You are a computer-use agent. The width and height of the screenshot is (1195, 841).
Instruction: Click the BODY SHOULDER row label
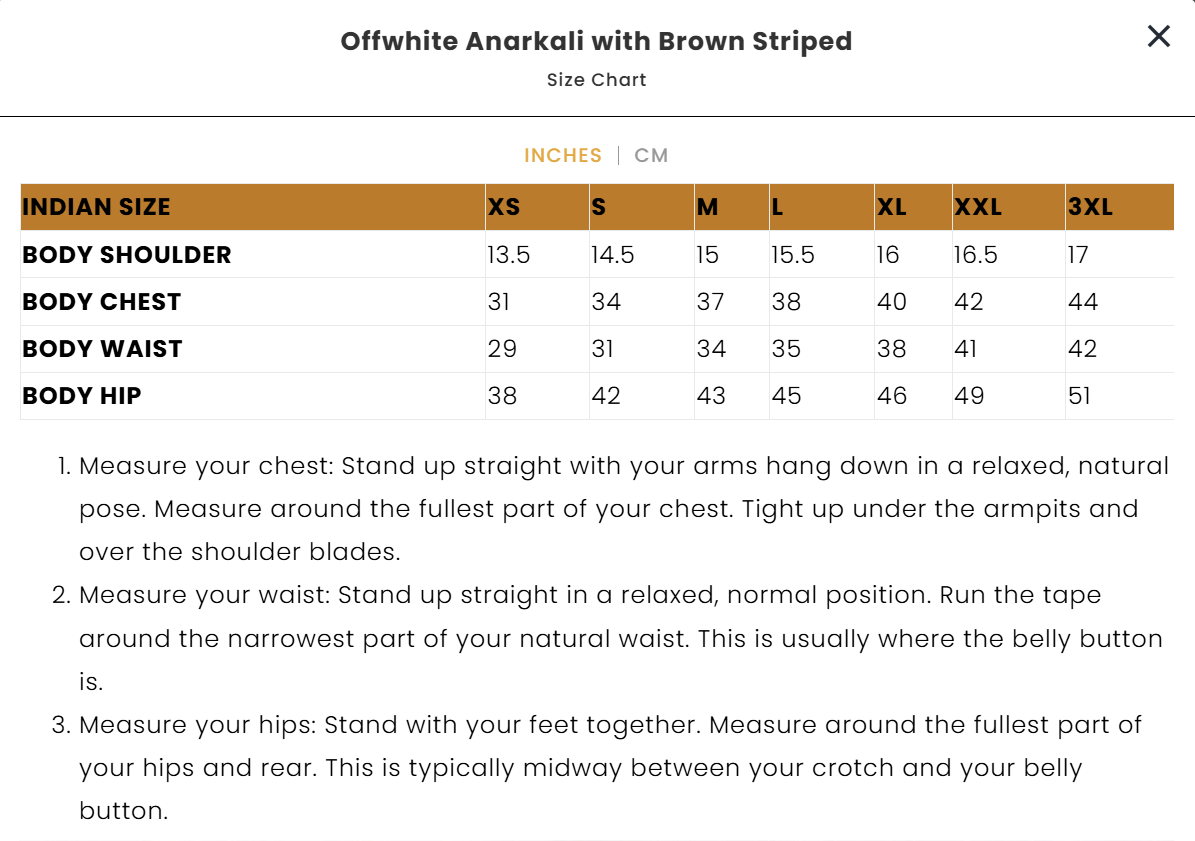(x=127, y=254)
